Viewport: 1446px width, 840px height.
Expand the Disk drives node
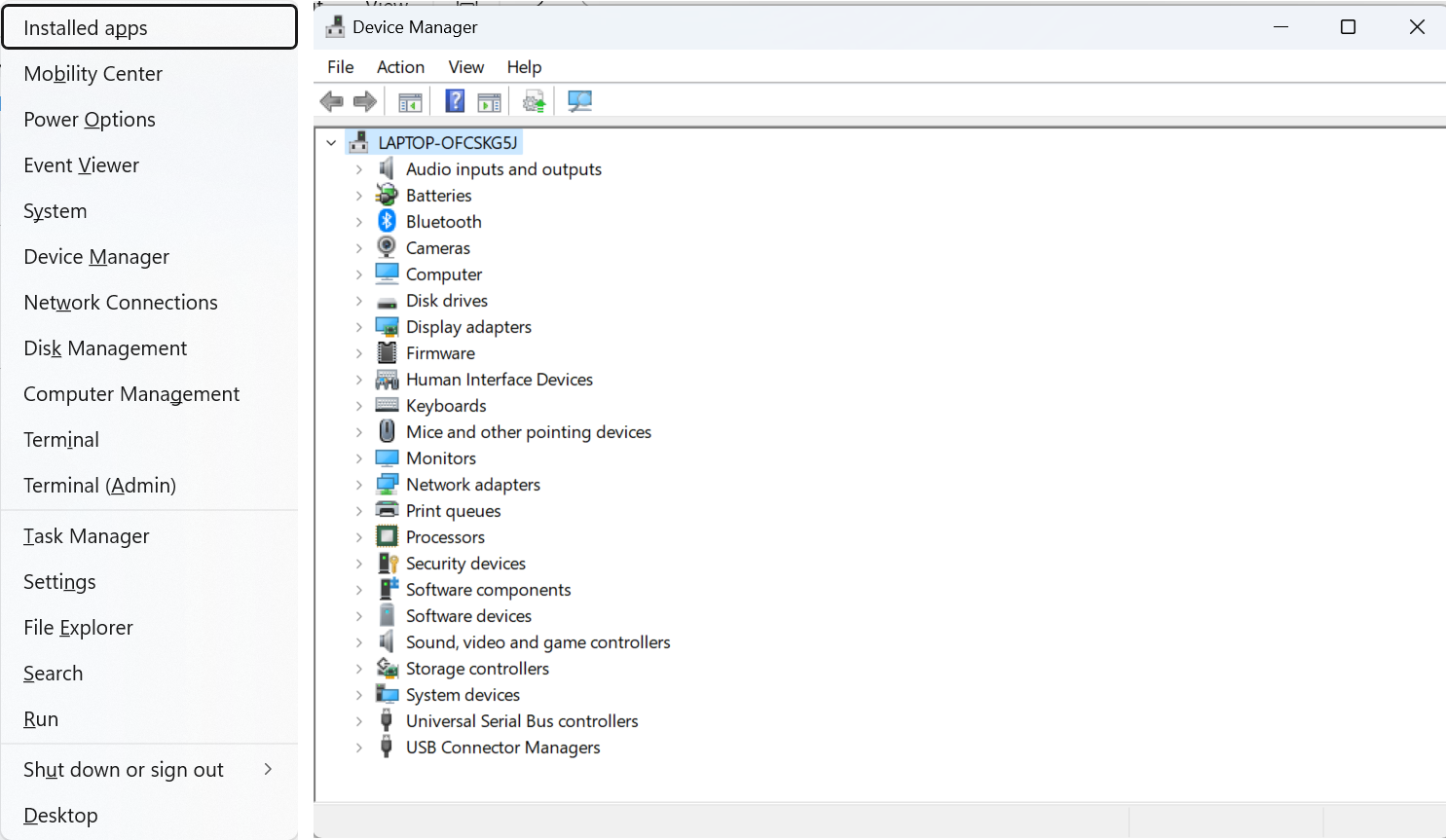359,300
